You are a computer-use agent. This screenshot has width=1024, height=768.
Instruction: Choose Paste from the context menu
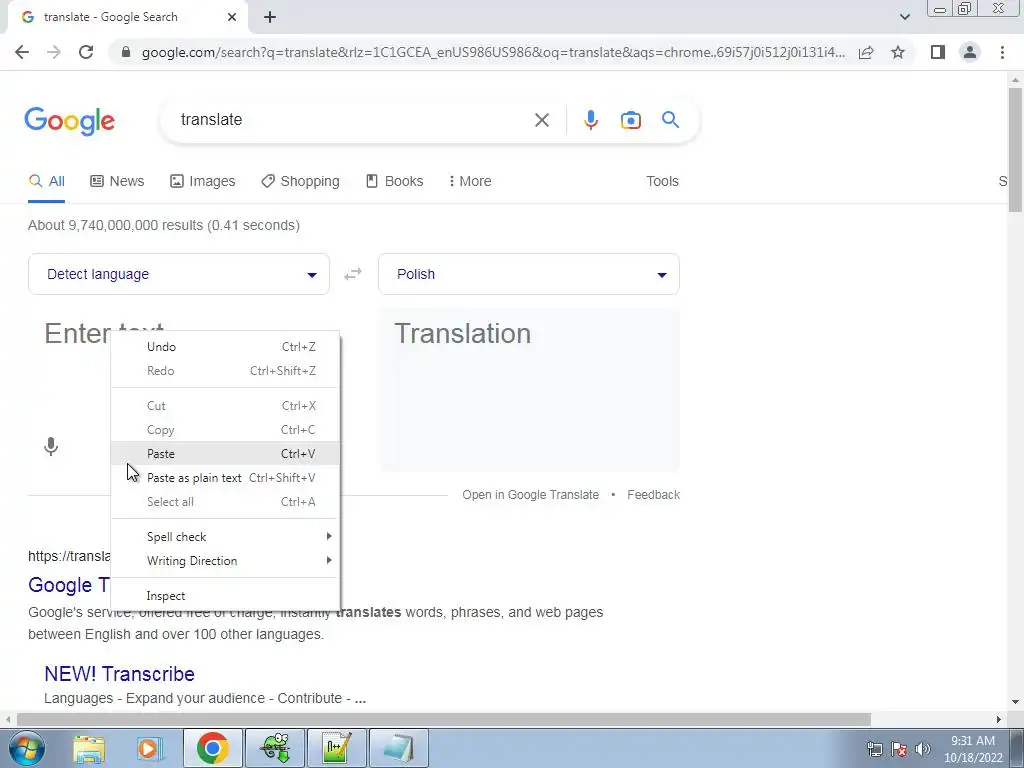coord(225,453)
